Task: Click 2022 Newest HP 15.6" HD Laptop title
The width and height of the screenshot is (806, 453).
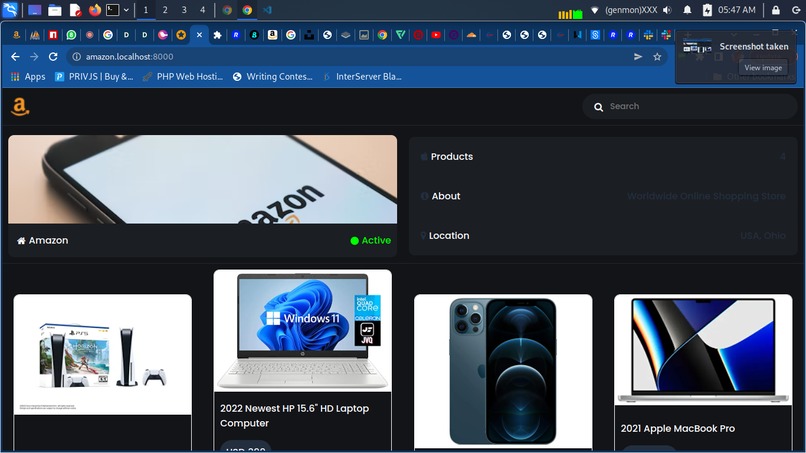Action: pyautogui.click(x=295, y=415)
